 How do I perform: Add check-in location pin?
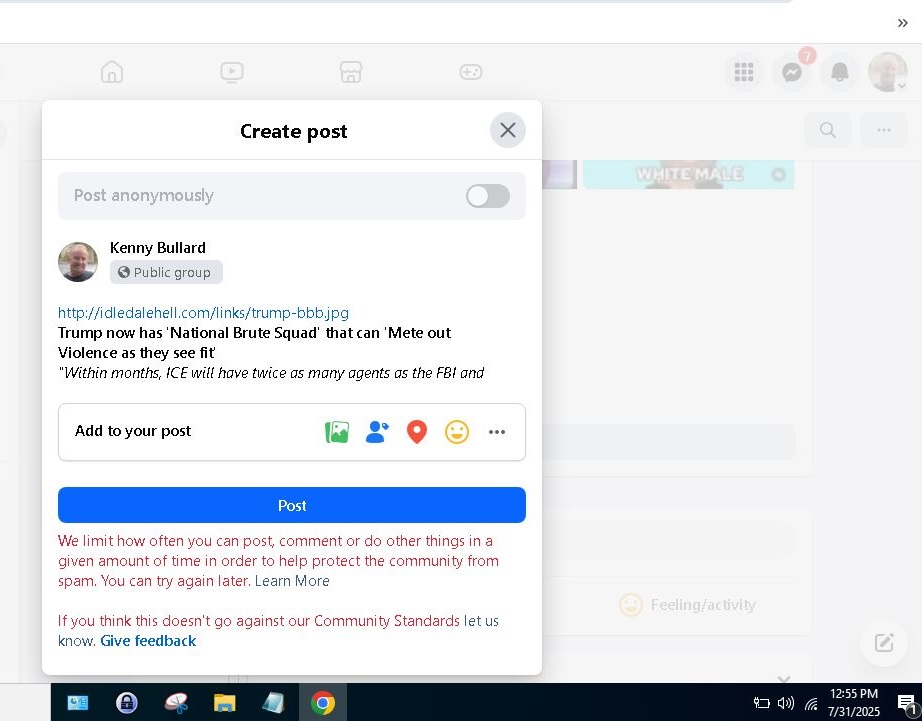coord(417,432)
